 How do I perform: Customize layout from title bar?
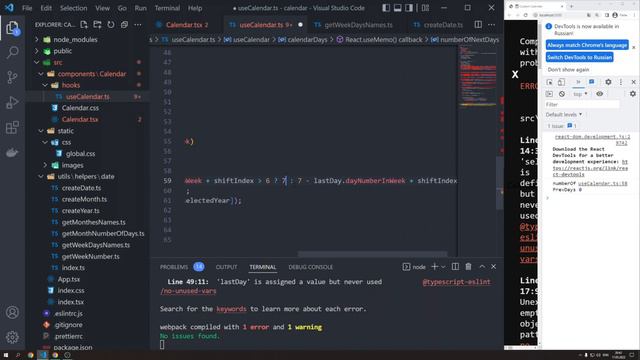[x=425, y=8]
